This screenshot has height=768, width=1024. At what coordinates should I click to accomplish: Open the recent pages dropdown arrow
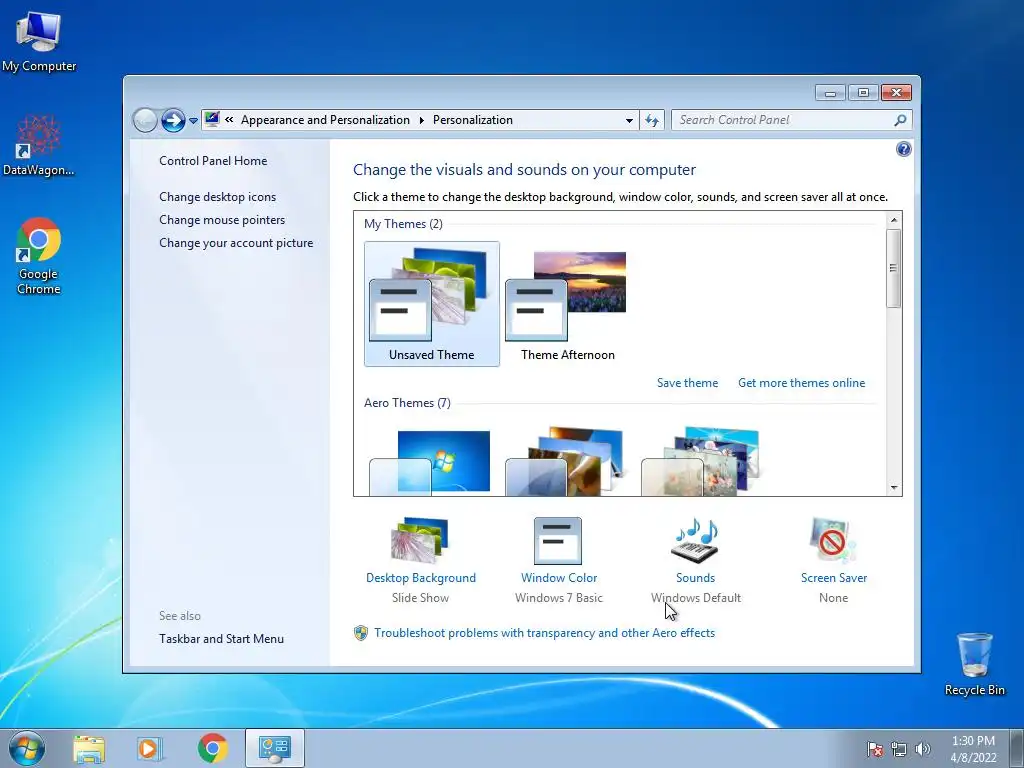tap(193, 121)
